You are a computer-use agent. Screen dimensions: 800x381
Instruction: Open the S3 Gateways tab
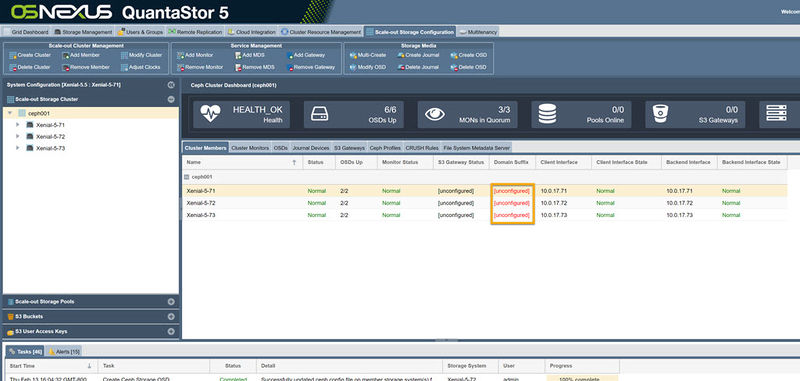349,147
